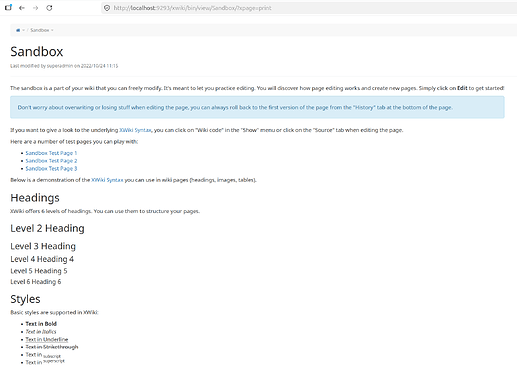Image resolution: width=517 pixels, height=373 pixels.
Task: Click the Sandbox page title
Action: [x=37, y=52]
